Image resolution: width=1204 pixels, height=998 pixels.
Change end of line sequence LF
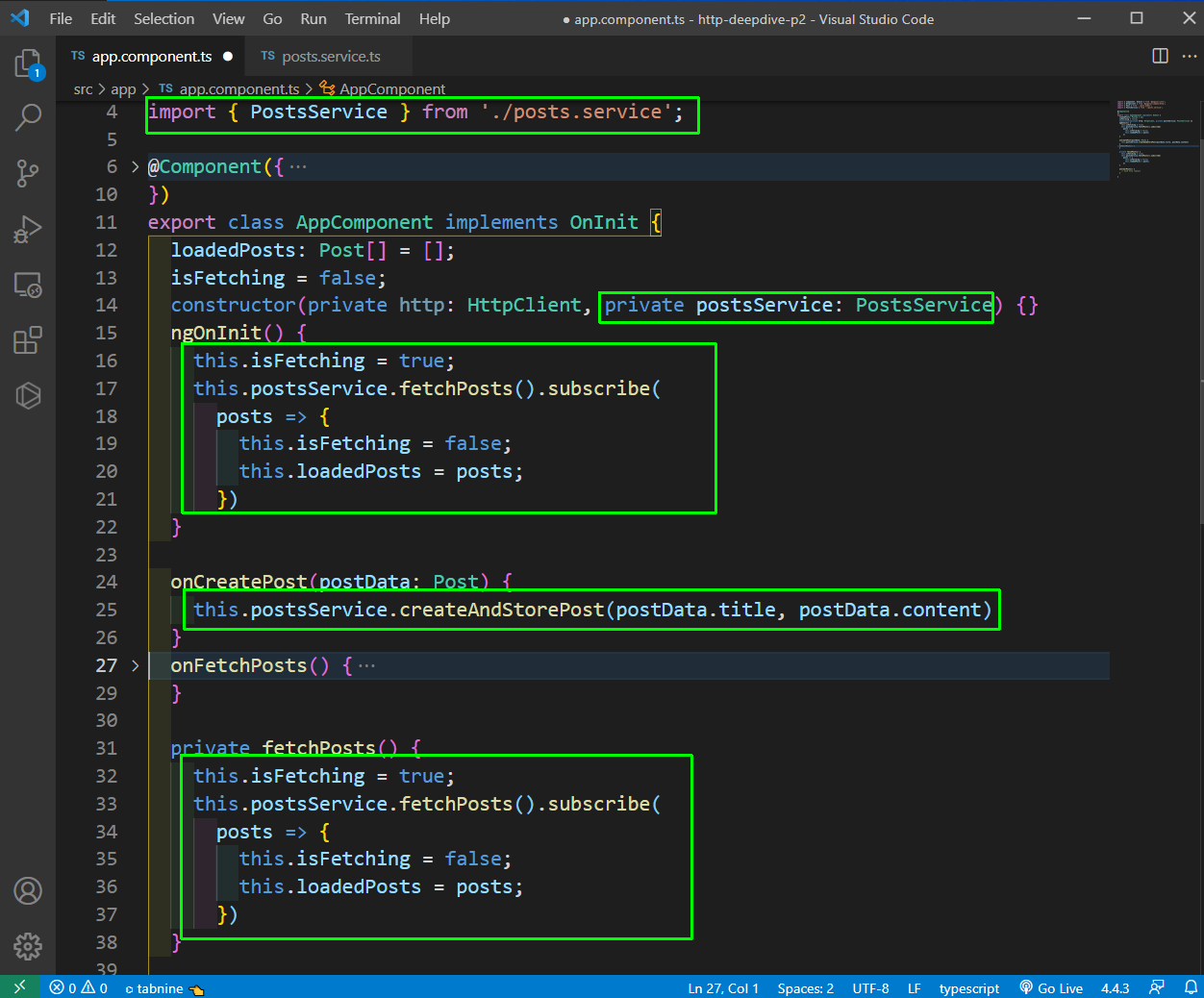915,987
